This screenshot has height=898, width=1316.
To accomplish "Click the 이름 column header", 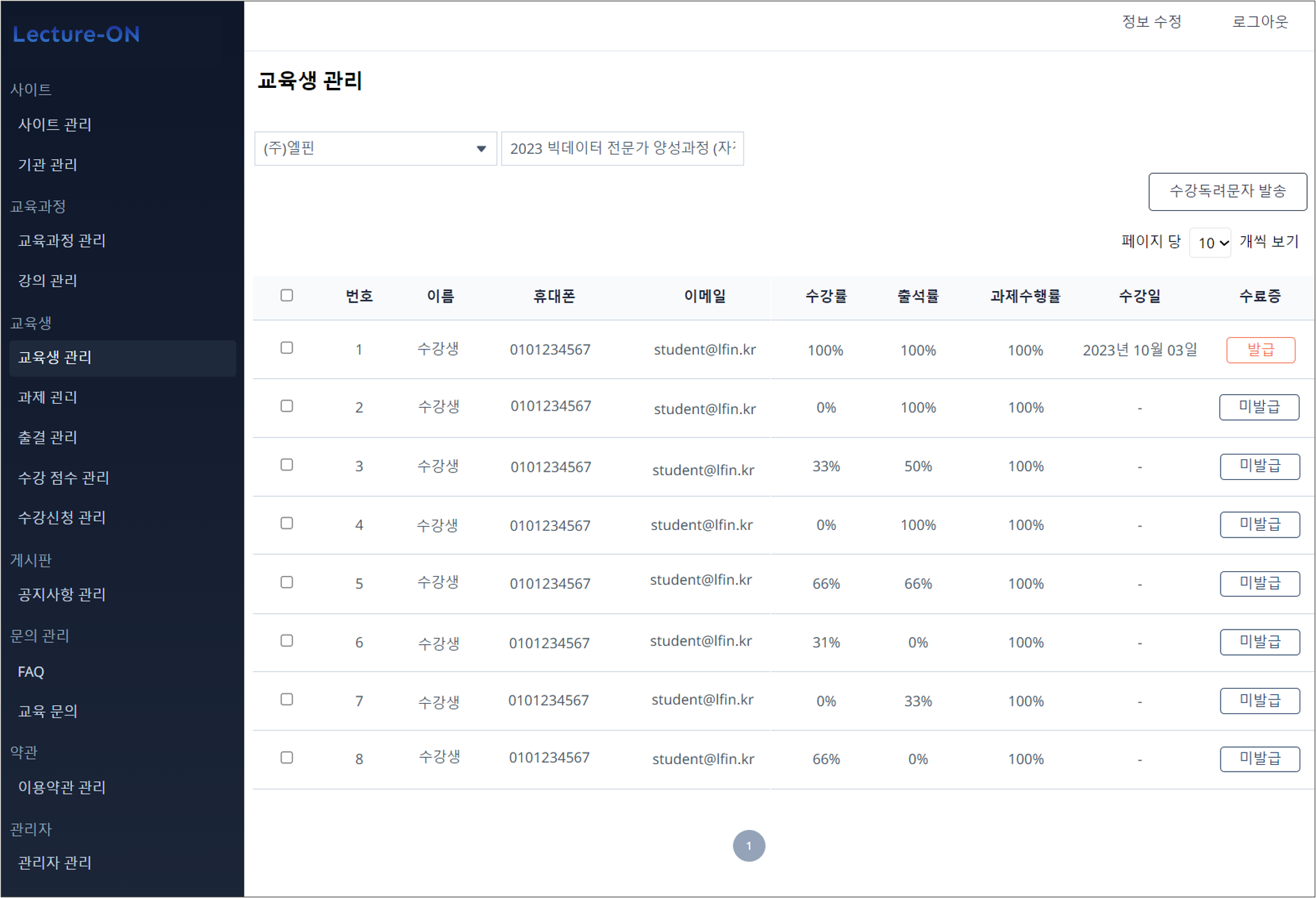I will (x=440, y=296).
